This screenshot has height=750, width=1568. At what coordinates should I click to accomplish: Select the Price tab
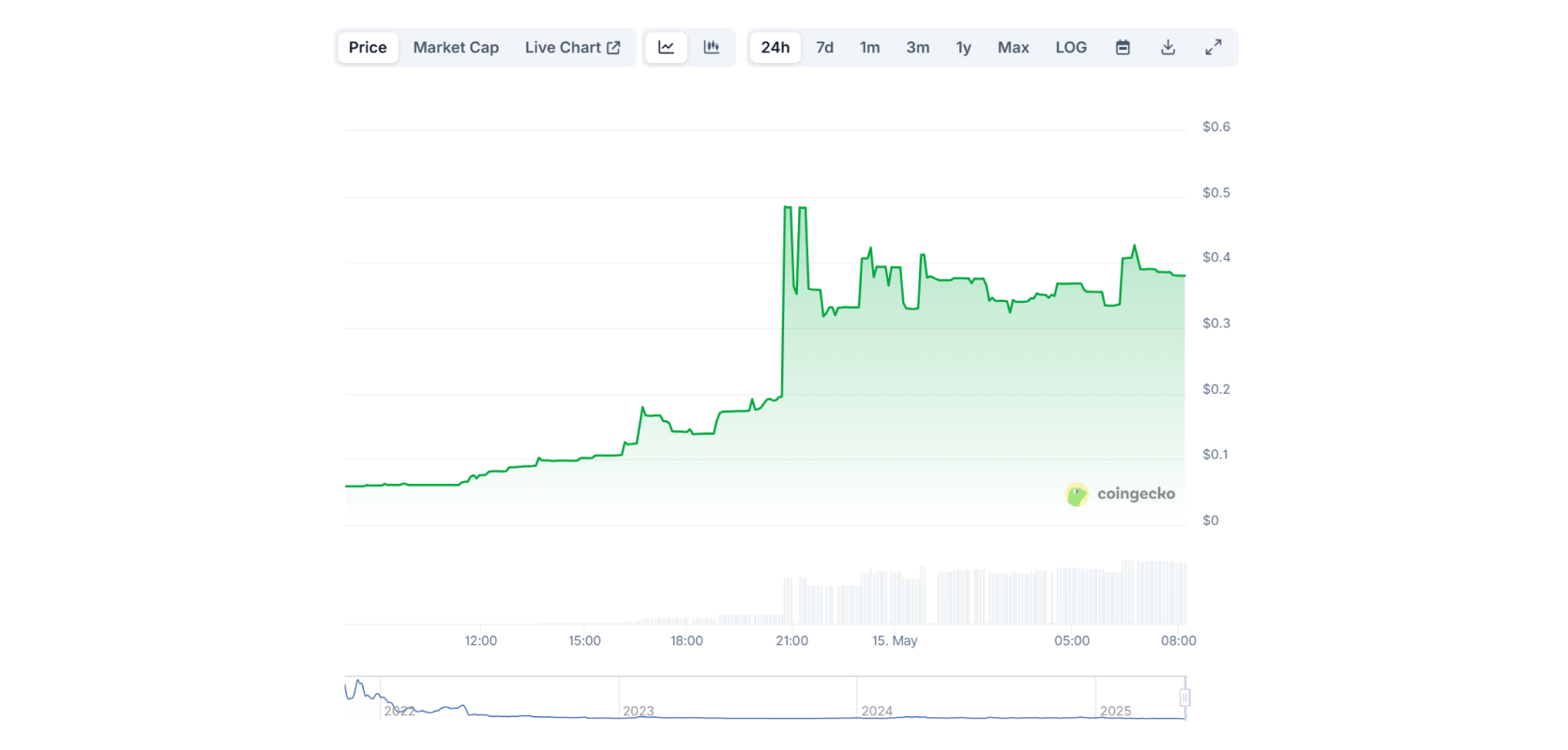tap(368, 48)
